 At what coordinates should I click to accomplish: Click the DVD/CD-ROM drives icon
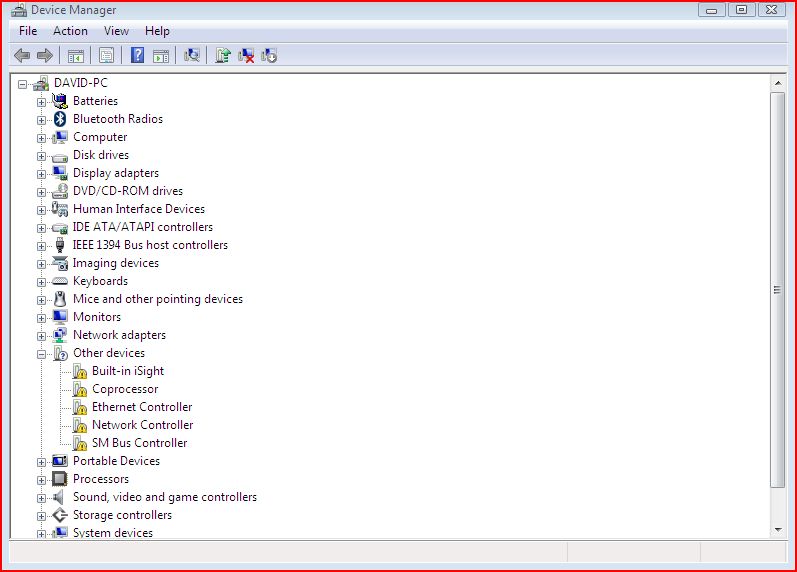60,191
